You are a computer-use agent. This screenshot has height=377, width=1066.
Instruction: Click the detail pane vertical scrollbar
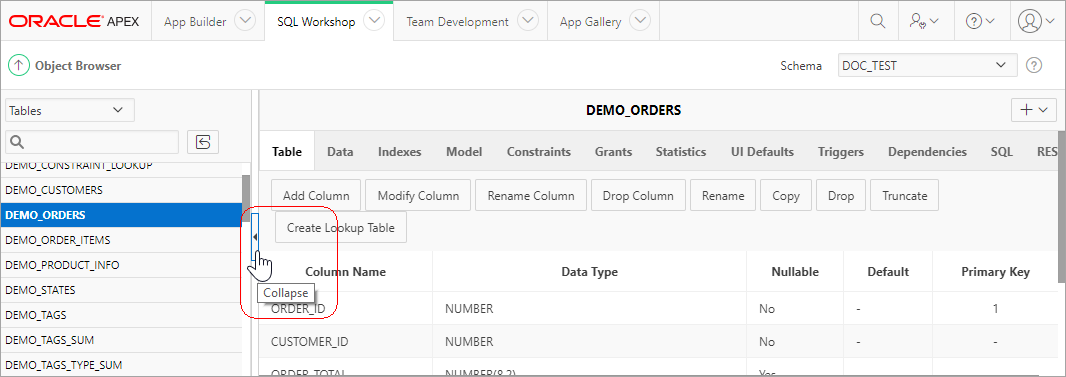(x=1061, y=207)
